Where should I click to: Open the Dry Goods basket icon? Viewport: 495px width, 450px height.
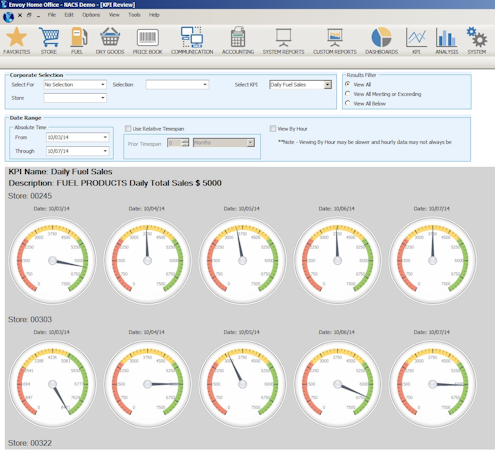[110, 37]
